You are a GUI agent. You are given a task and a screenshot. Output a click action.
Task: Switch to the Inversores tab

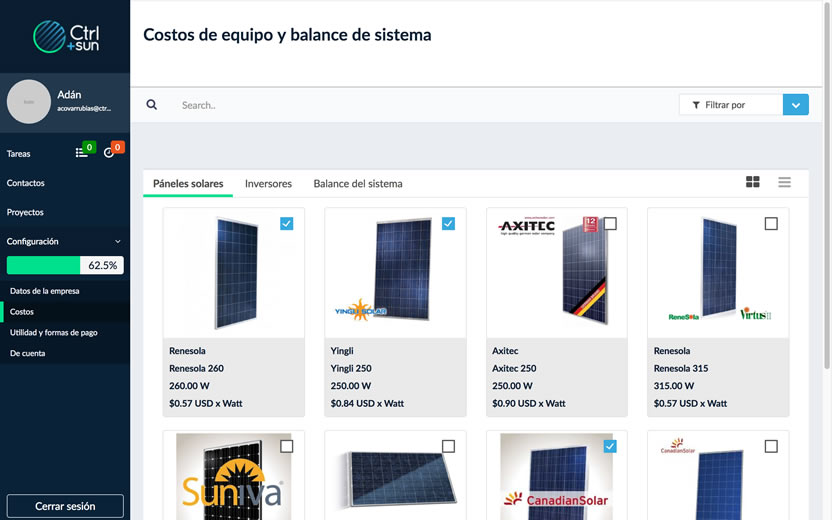[x=268, y=184]
